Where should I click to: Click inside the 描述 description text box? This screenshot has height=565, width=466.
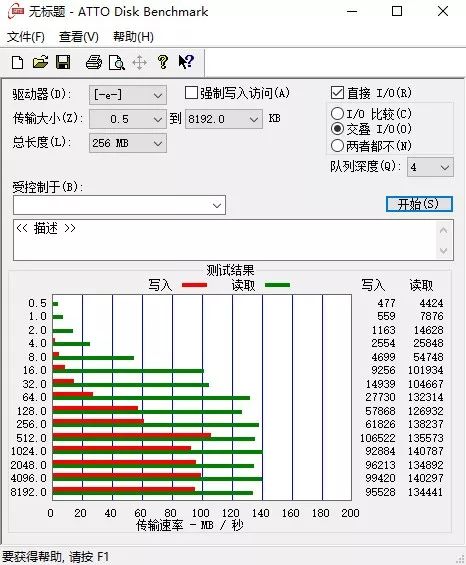click(225, 240)
